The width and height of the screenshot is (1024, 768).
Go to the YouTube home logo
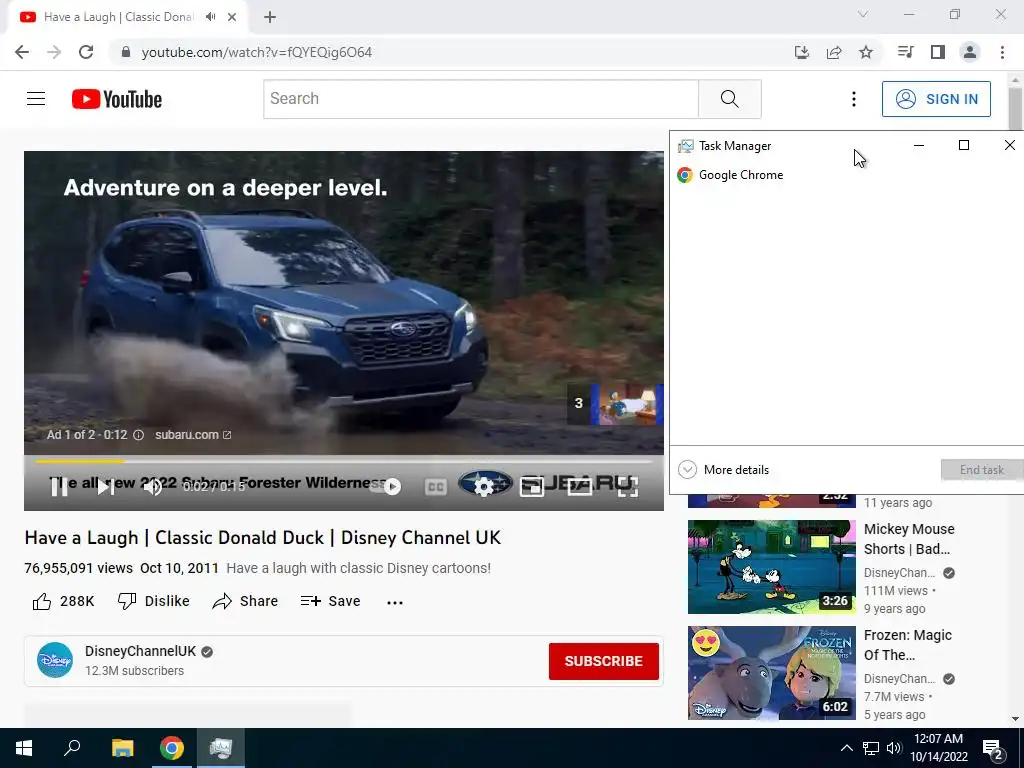117,99
